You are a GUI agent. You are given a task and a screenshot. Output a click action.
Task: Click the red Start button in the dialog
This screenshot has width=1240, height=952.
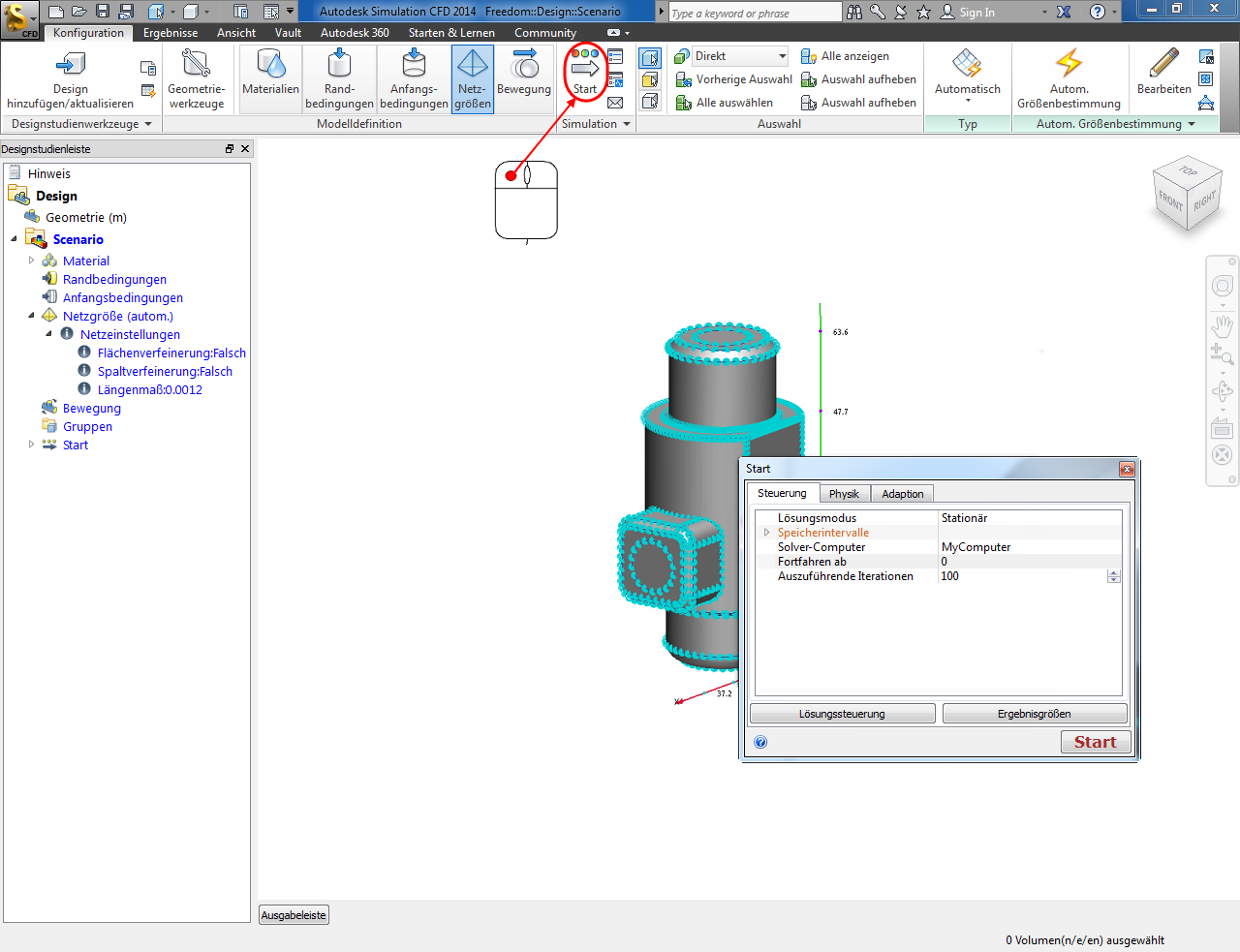1095,742
